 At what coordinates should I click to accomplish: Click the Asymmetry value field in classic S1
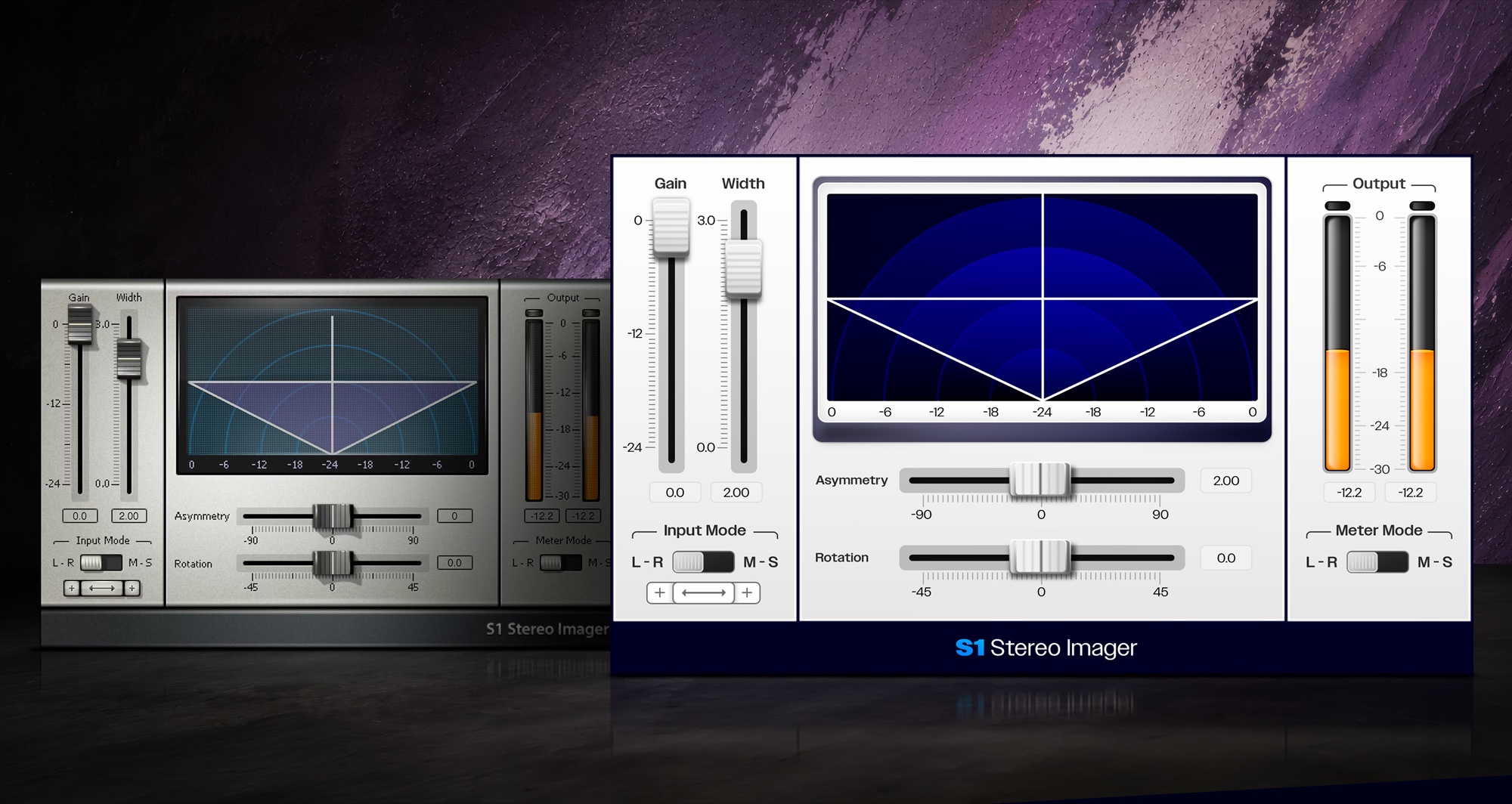454,516
